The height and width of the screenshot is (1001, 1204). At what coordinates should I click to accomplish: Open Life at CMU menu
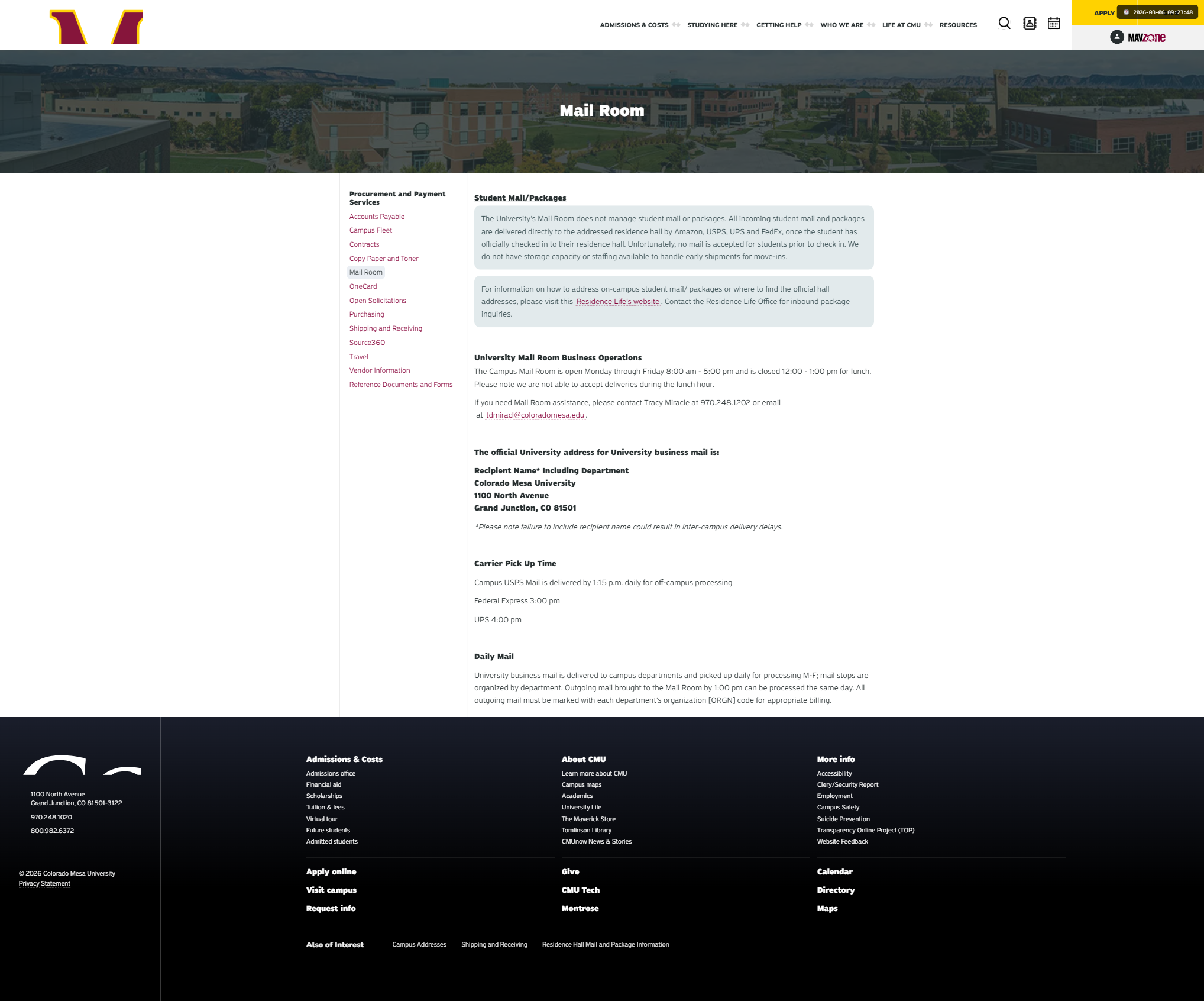click(901, 25)
